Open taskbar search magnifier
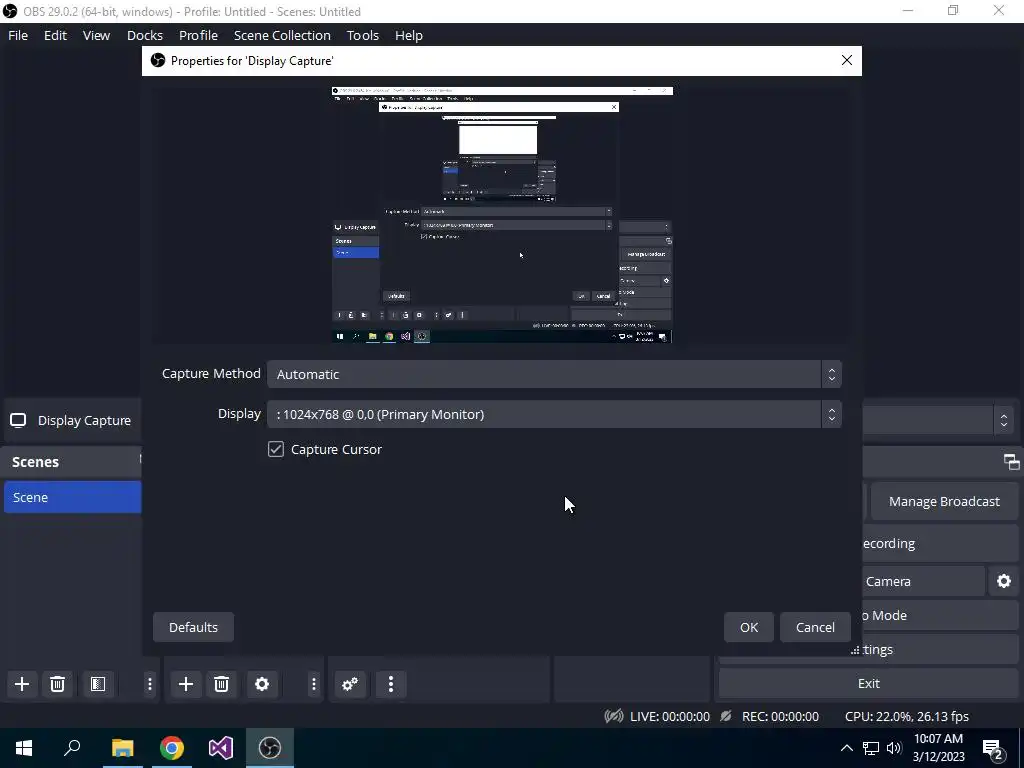The width and height of the screenshot is (1024, 768). [72, 748]
